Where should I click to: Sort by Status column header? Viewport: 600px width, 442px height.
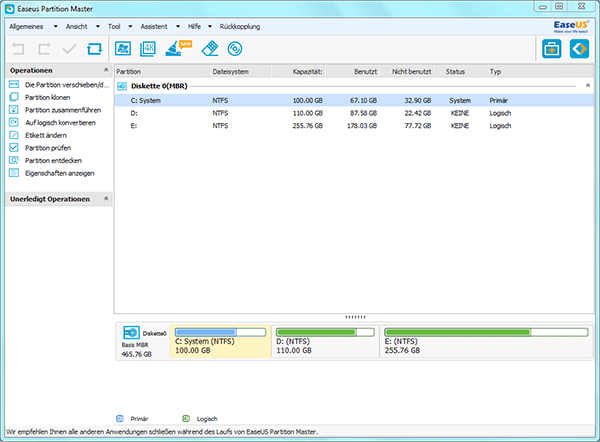[x=460, y=72]
